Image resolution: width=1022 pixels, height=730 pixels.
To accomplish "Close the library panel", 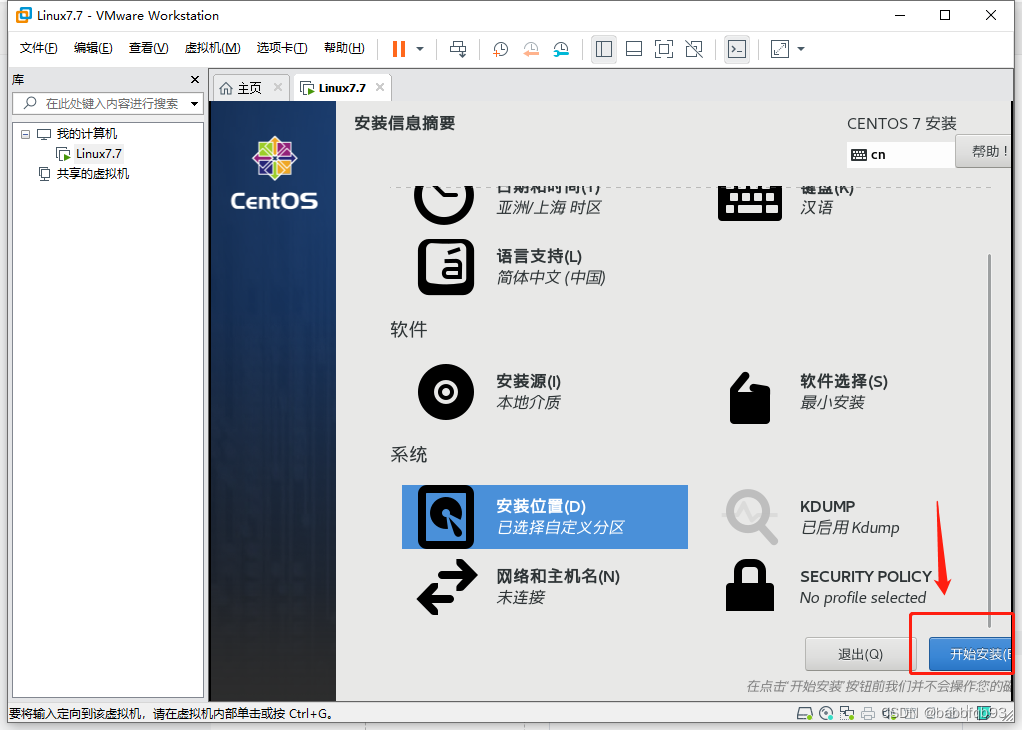I will 194,80.
